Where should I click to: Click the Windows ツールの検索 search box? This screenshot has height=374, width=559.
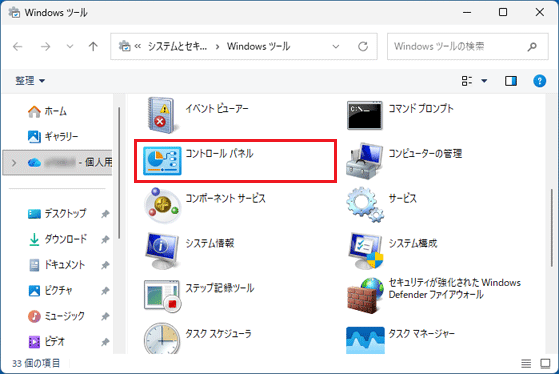tap(468, 46)
